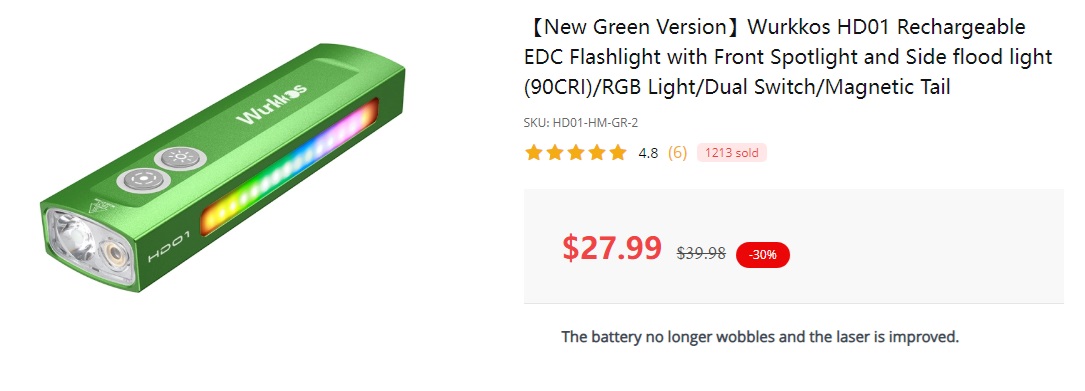Image resolution: width=1085 pixels, height=391 pixels.
Task: Click the front spotlight lens in photo
Action: pos(73,239)
